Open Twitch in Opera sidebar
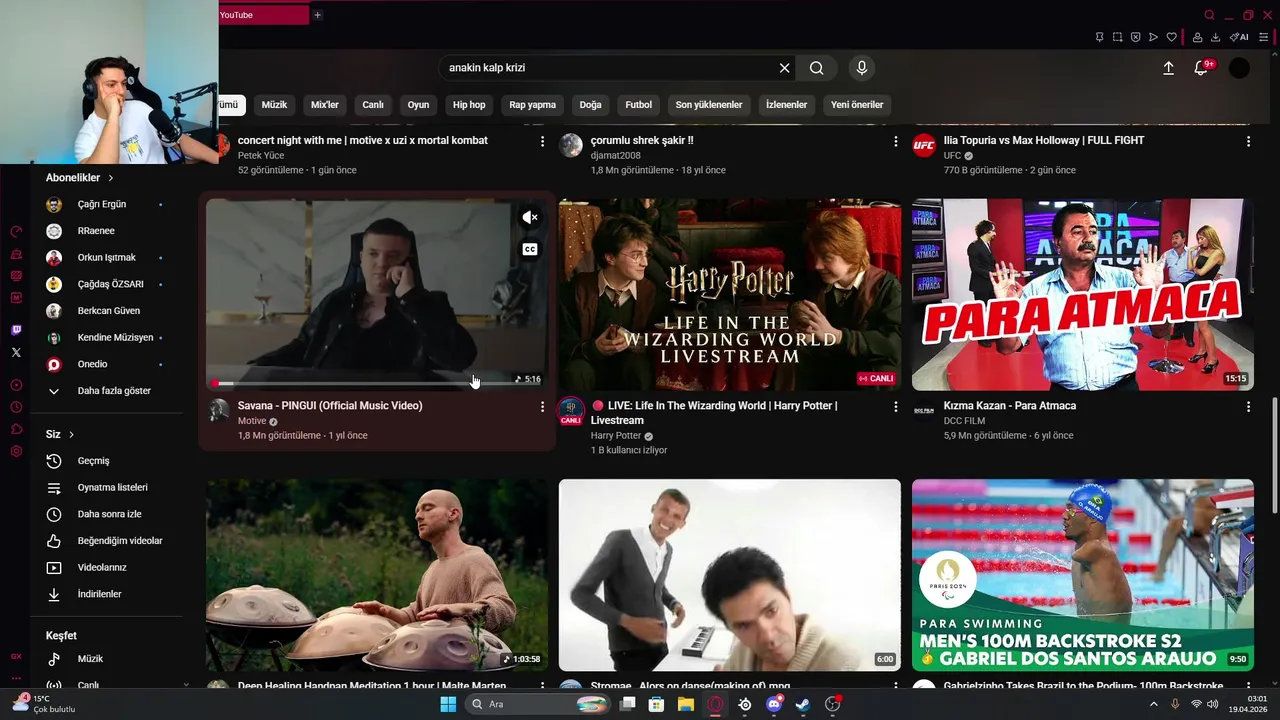 (16, 330)
